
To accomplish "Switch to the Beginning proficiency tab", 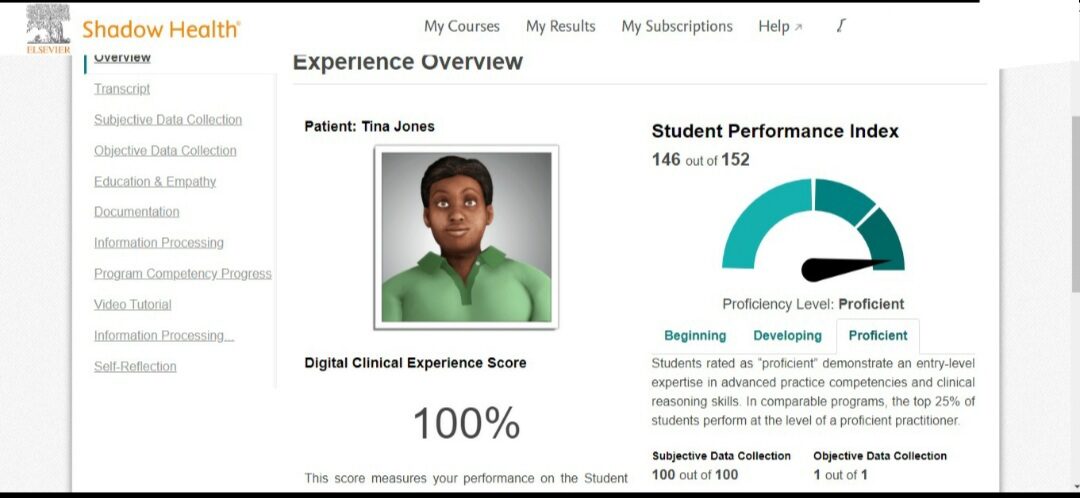I will click(695, 336).
